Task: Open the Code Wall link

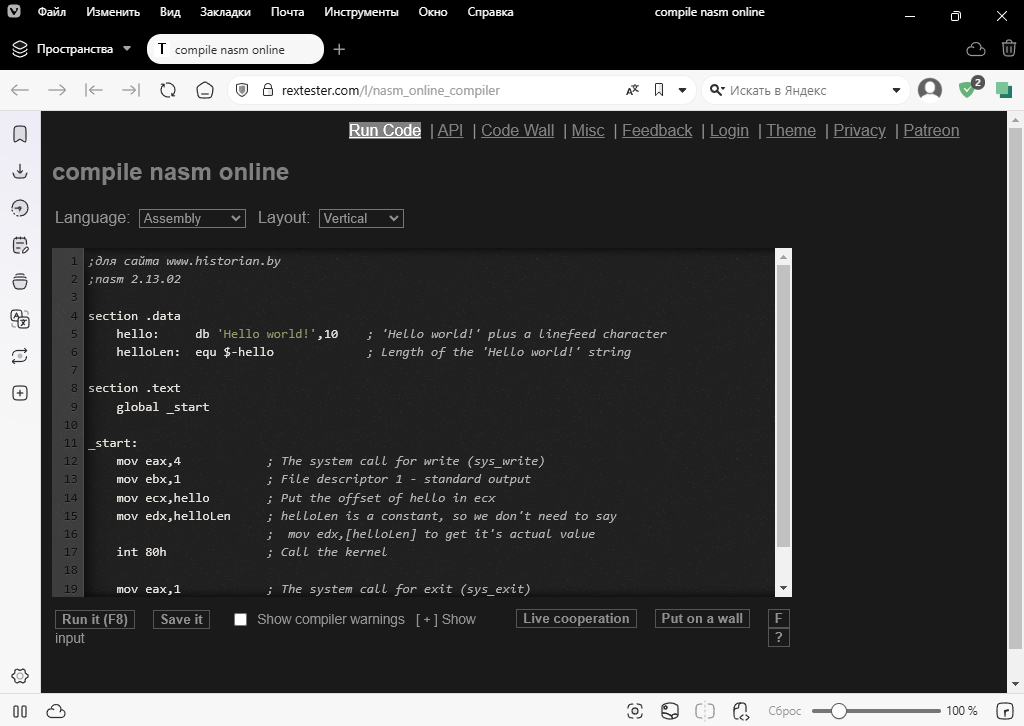Action: [517, 130]
